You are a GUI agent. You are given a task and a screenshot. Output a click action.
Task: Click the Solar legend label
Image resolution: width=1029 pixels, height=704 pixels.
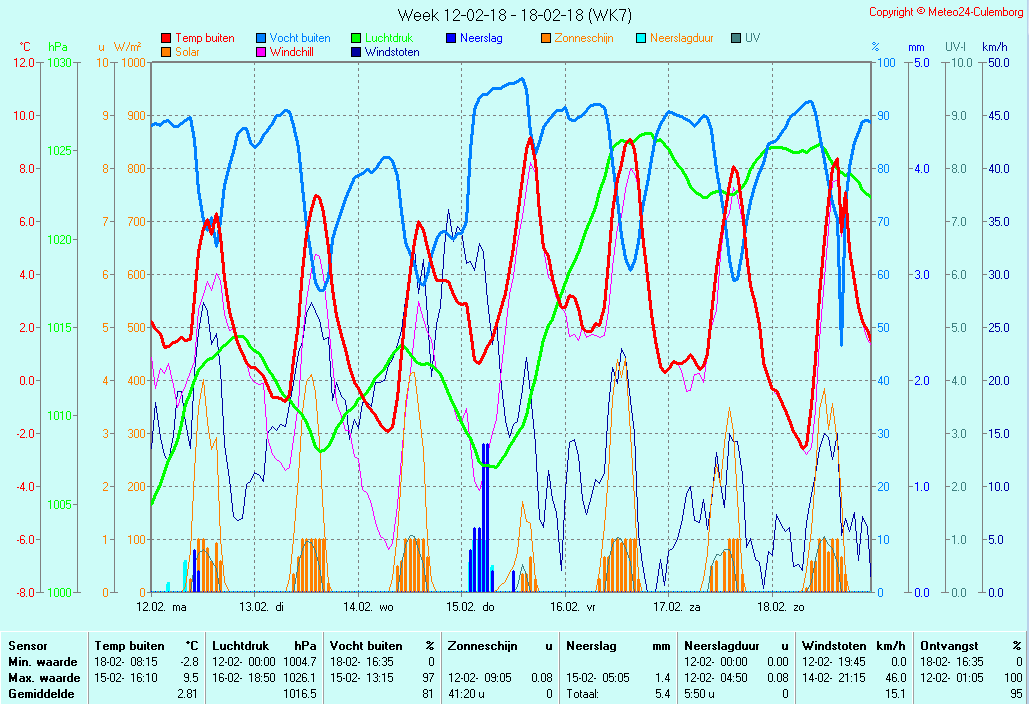click(x=188, y=52)
